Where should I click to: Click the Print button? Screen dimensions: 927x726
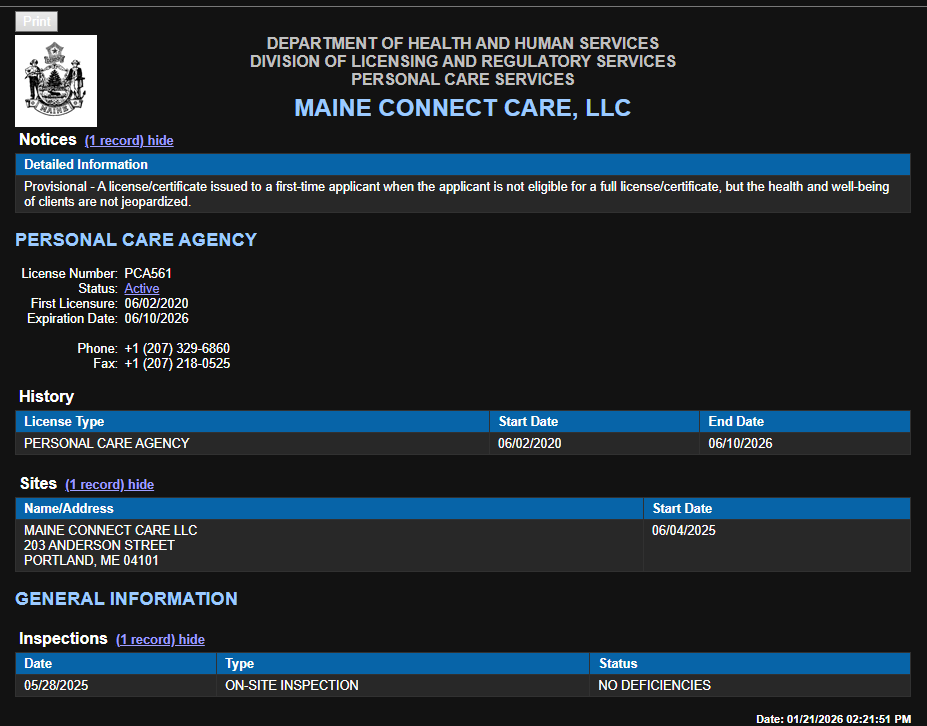click(37, 21)
